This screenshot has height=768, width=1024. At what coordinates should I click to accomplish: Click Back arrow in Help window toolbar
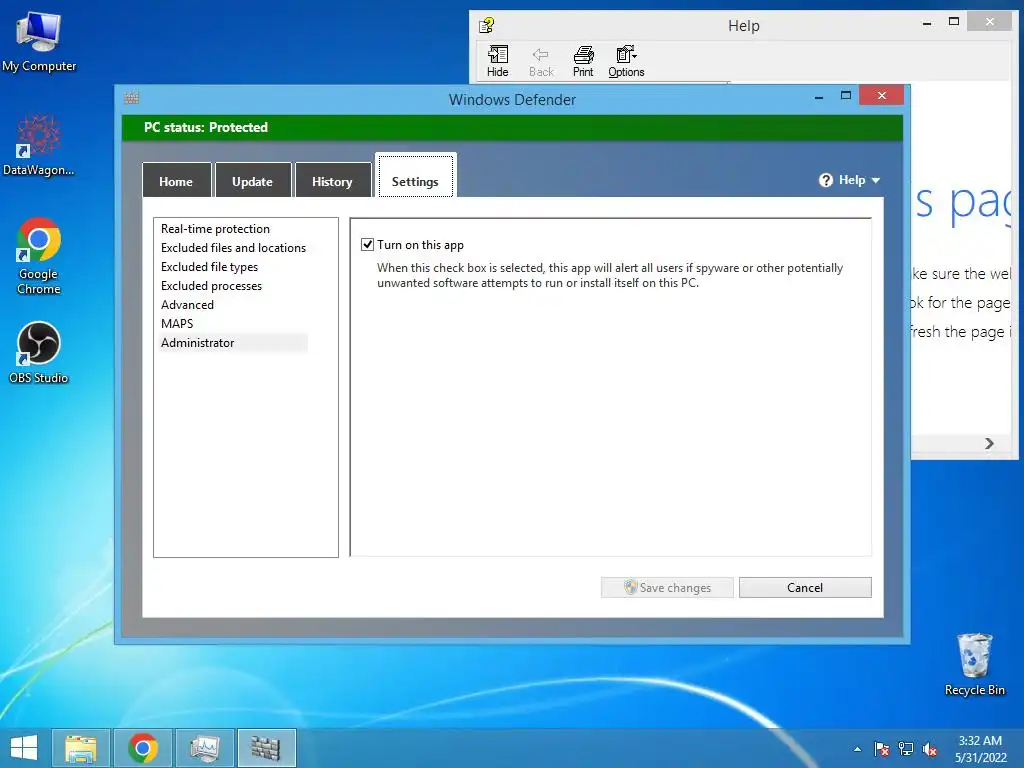click(x=541, y=61)
